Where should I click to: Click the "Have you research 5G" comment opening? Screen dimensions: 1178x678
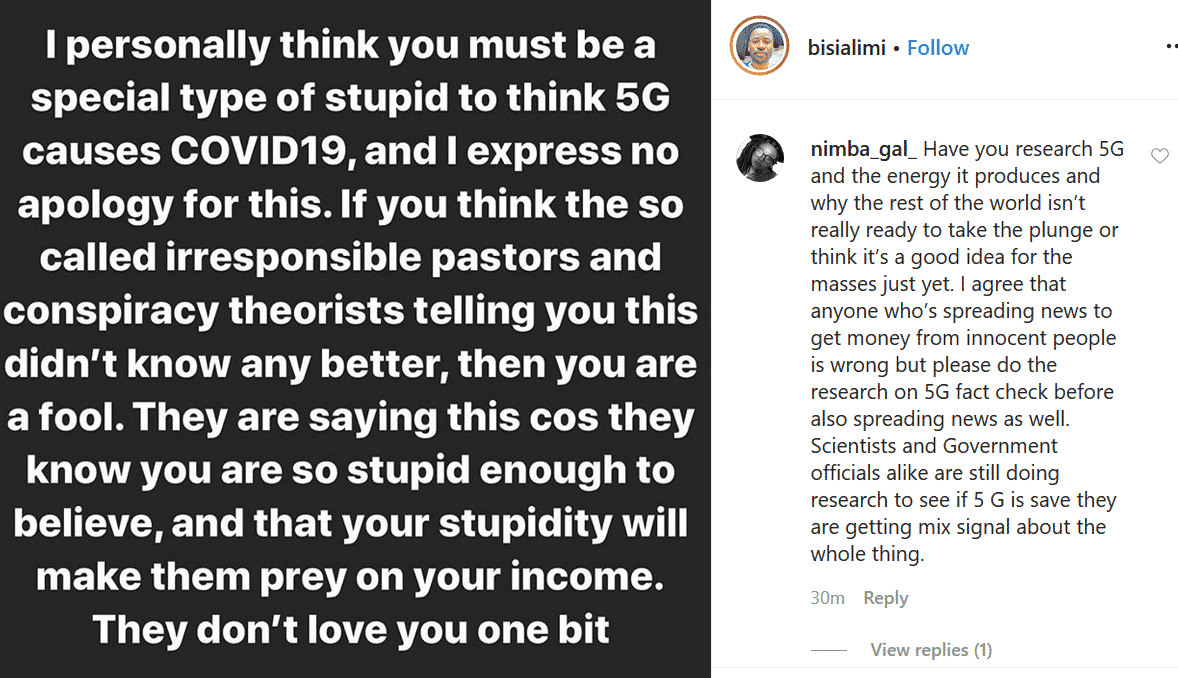[x=1023, y=150]
